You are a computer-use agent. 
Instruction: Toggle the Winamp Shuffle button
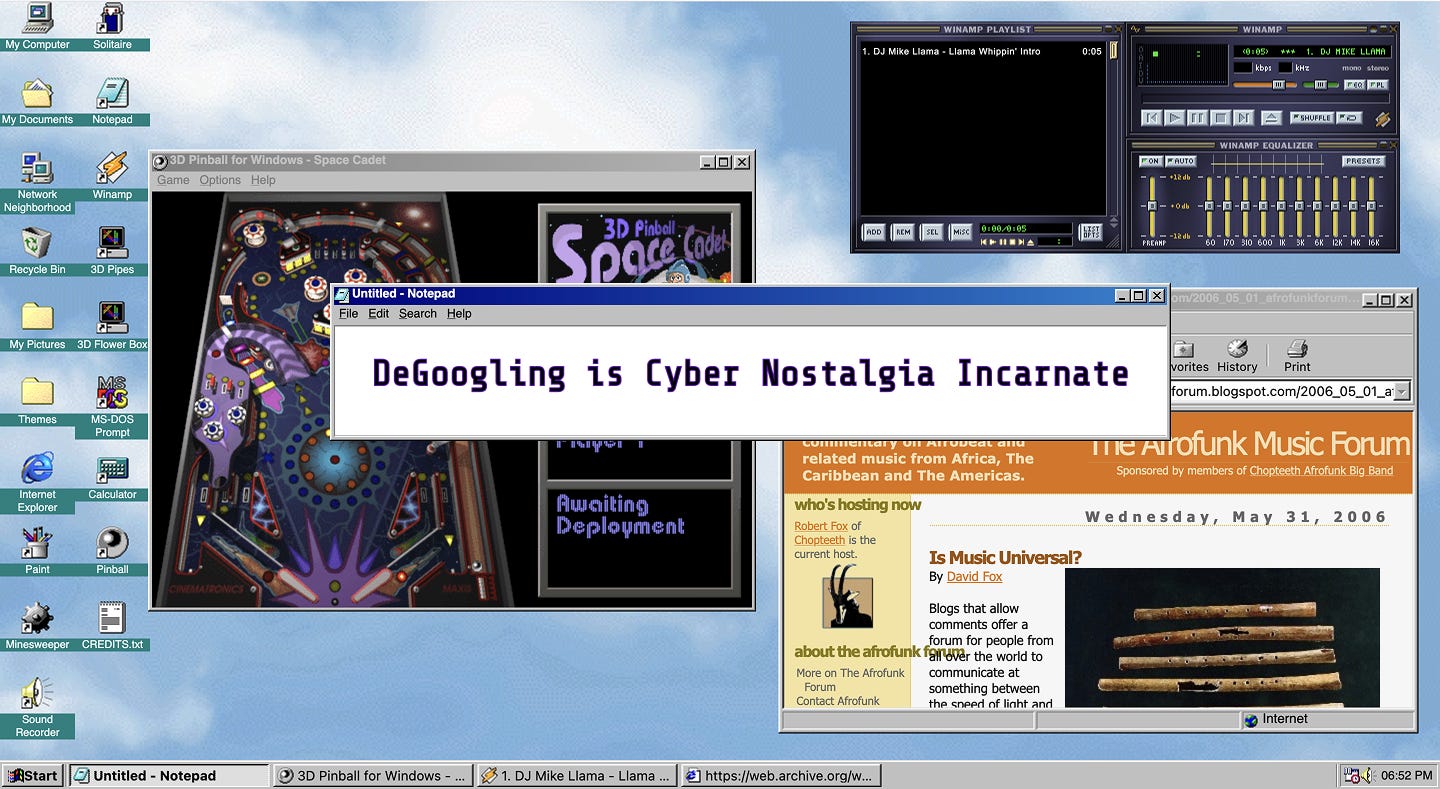click(1311, 118)
